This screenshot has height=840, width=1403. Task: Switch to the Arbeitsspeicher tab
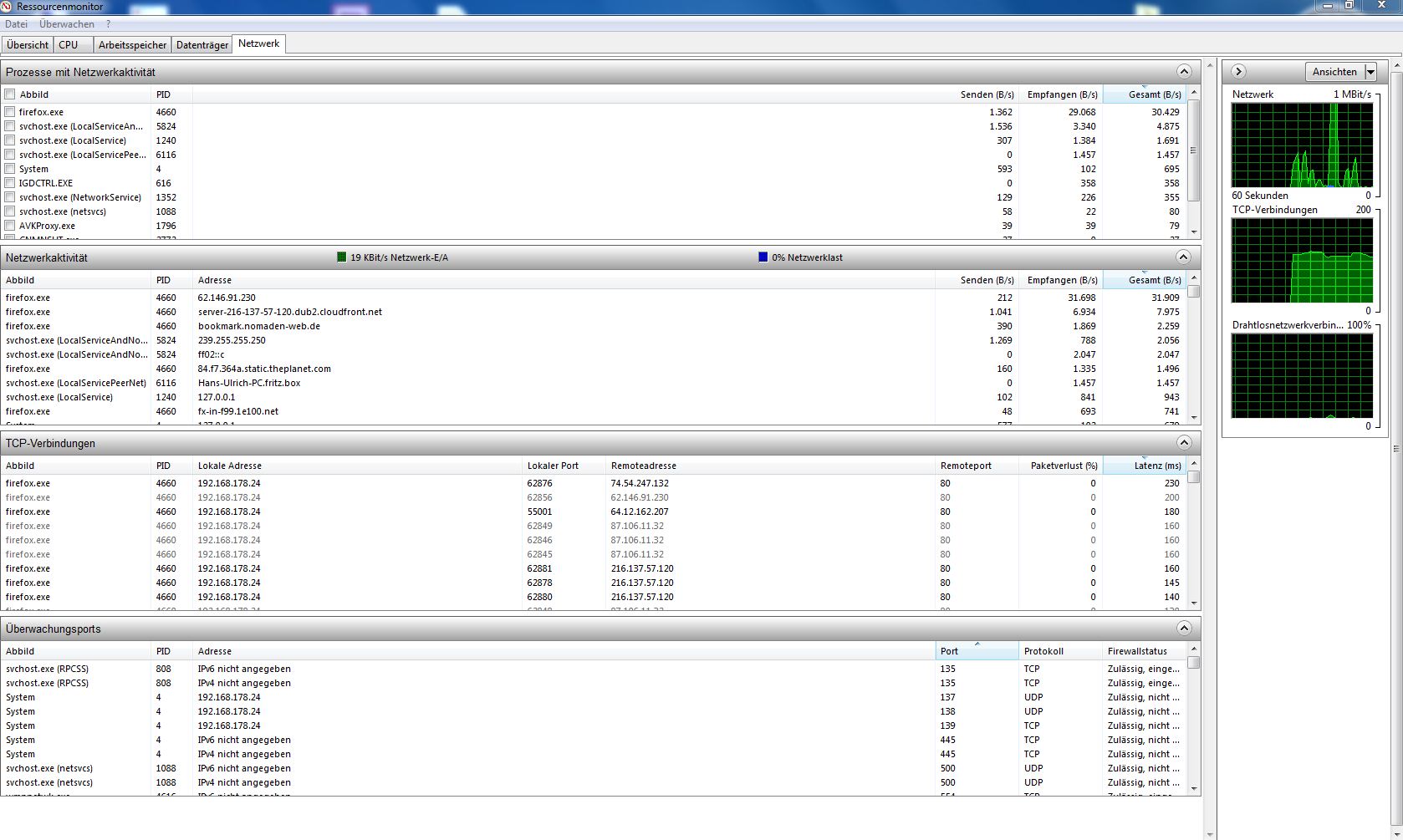coord(132,45)
